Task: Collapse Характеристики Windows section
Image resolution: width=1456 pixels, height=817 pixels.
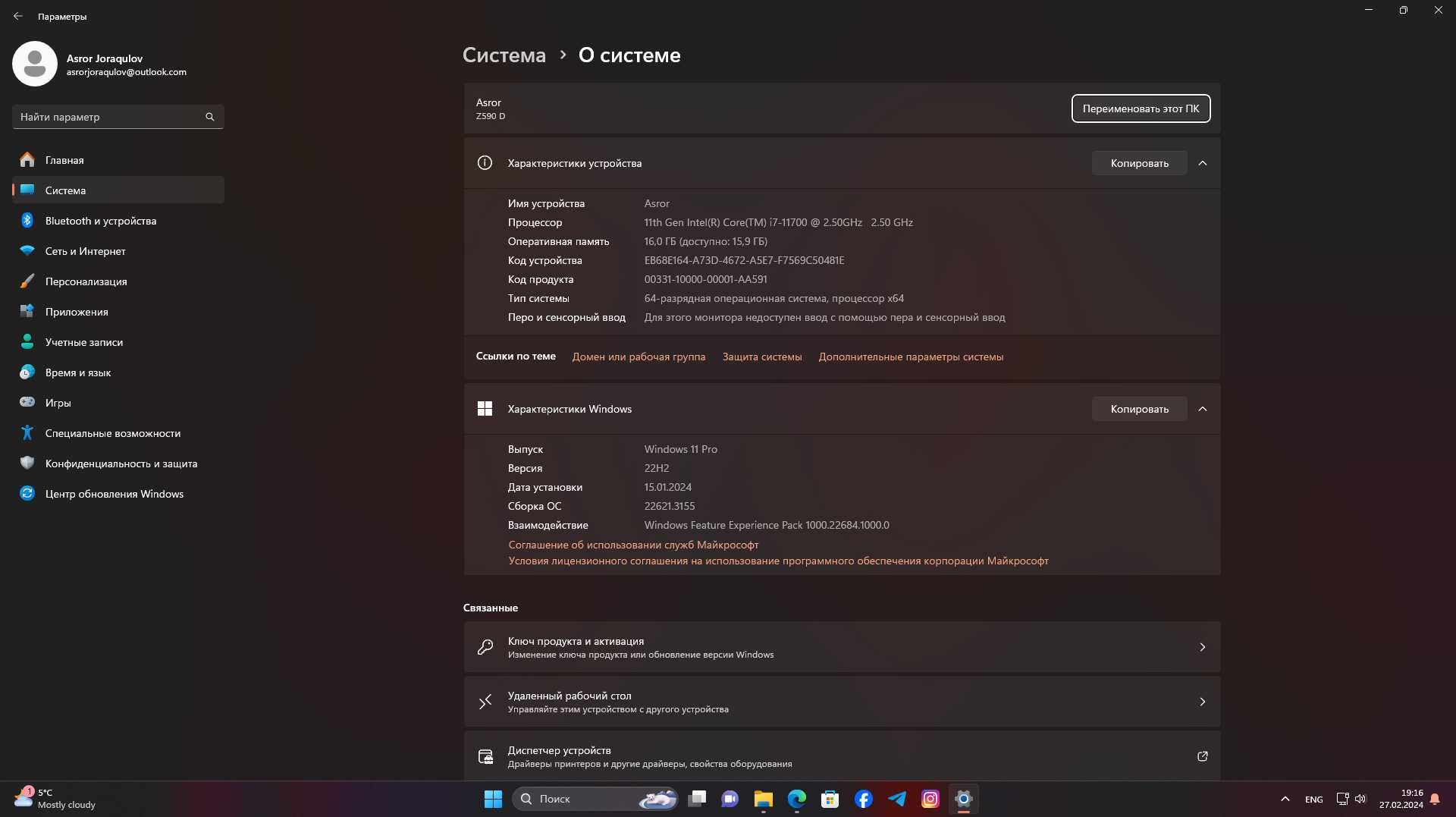Action: tap(1203, 409)
